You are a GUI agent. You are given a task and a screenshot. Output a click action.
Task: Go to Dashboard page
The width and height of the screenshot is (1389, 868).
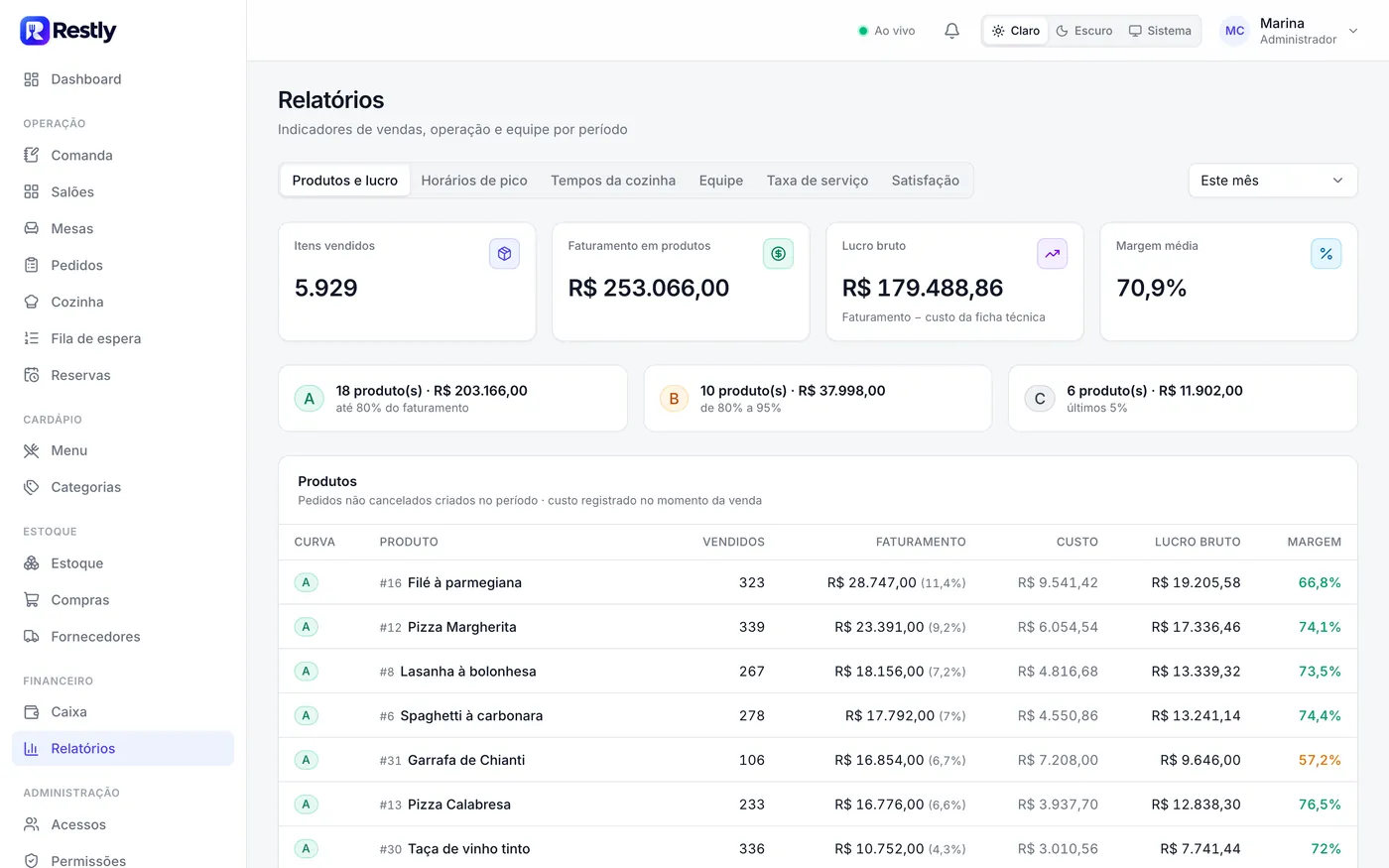point(123,79)
